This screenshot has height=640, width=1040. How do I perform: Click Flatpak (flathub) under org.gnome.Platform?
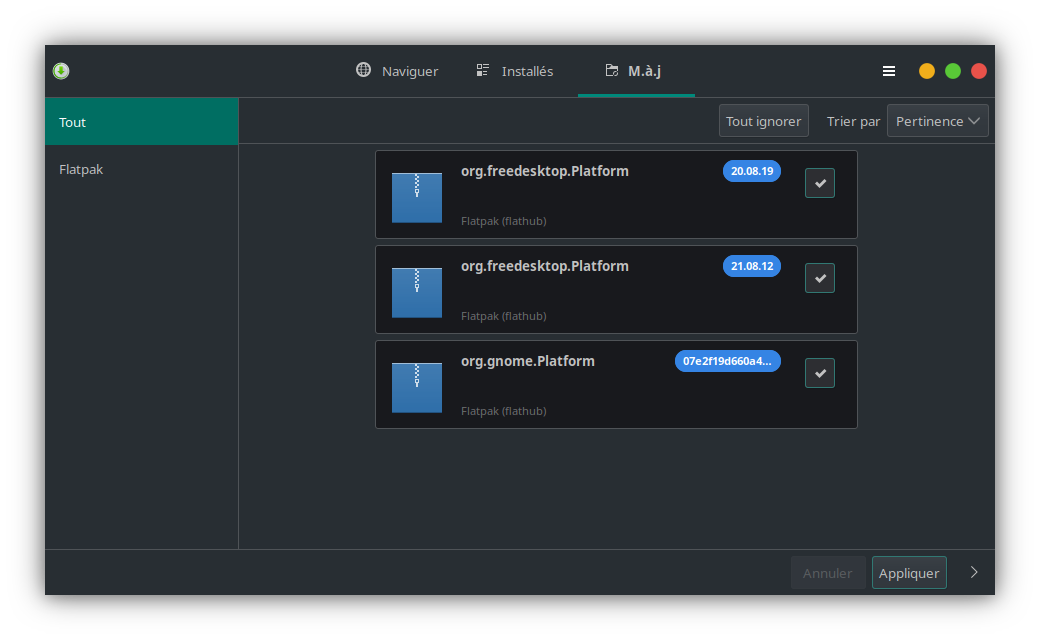pos(503,411)
